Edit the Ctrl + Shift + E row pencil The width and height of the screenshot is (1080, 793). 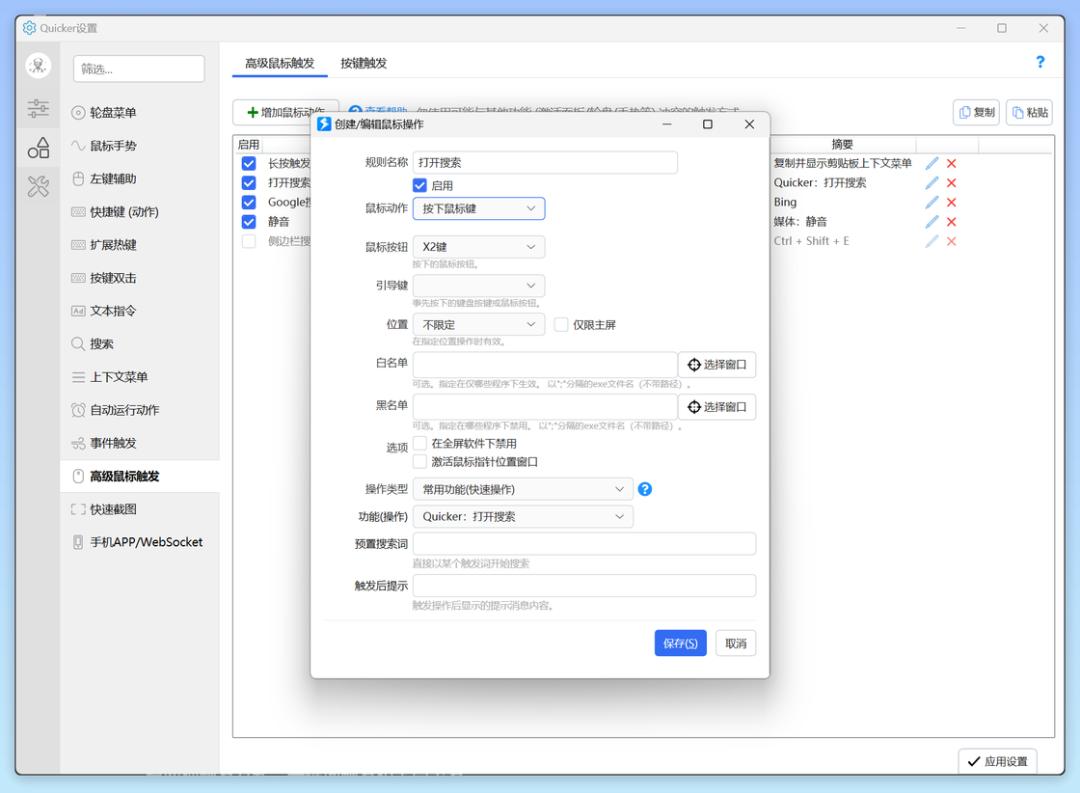tap(931, 241)
